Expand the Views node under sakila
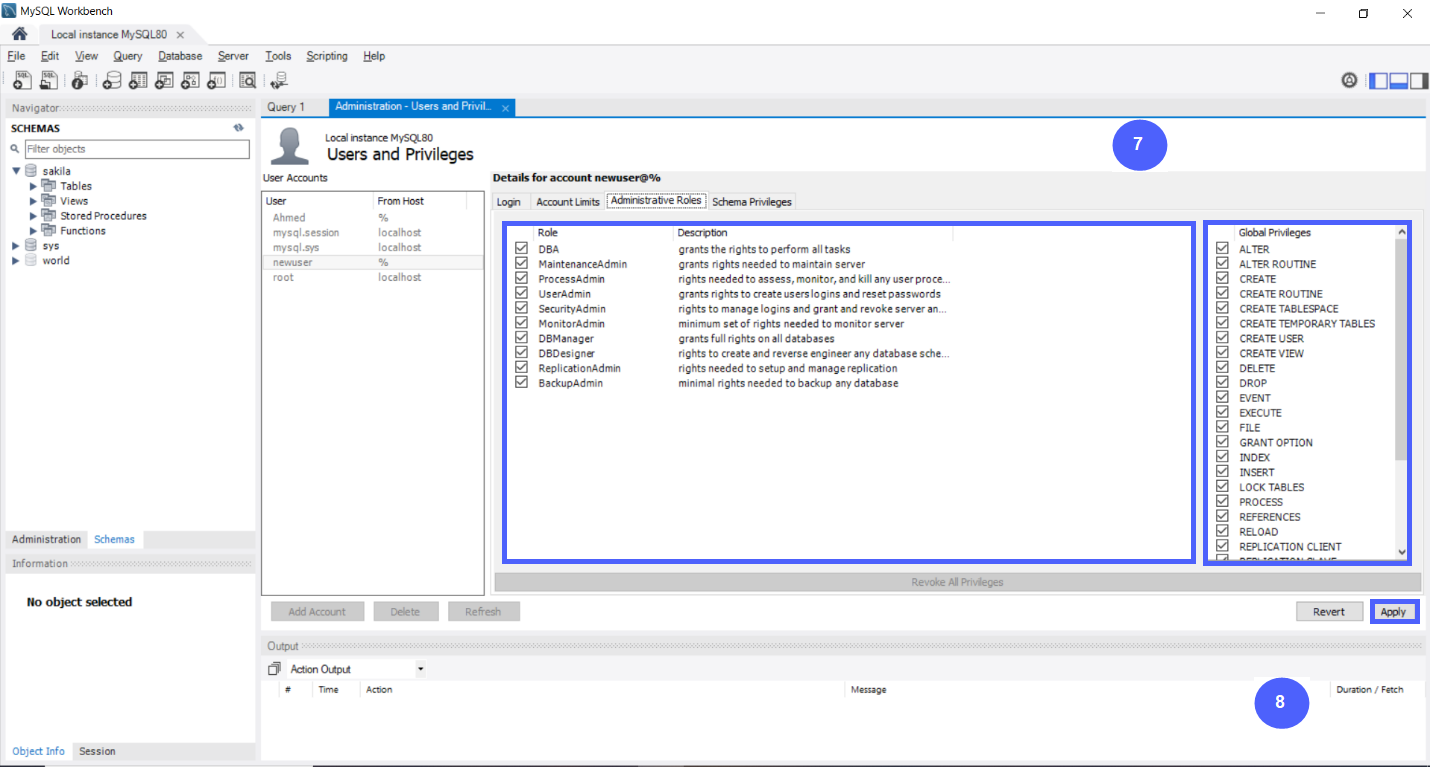The image size is (1430, 767). click(33, 201)
